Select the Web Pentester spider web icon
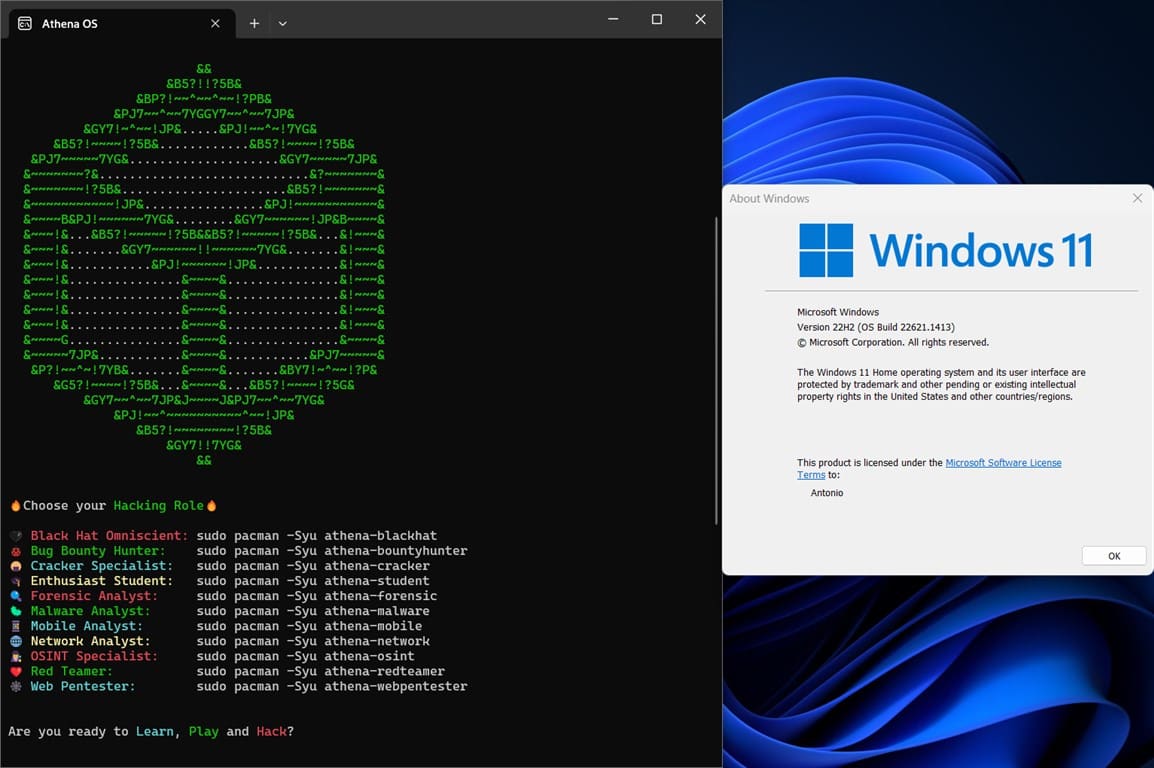This screenshot has height=768, width=1154. pos(17,686)
